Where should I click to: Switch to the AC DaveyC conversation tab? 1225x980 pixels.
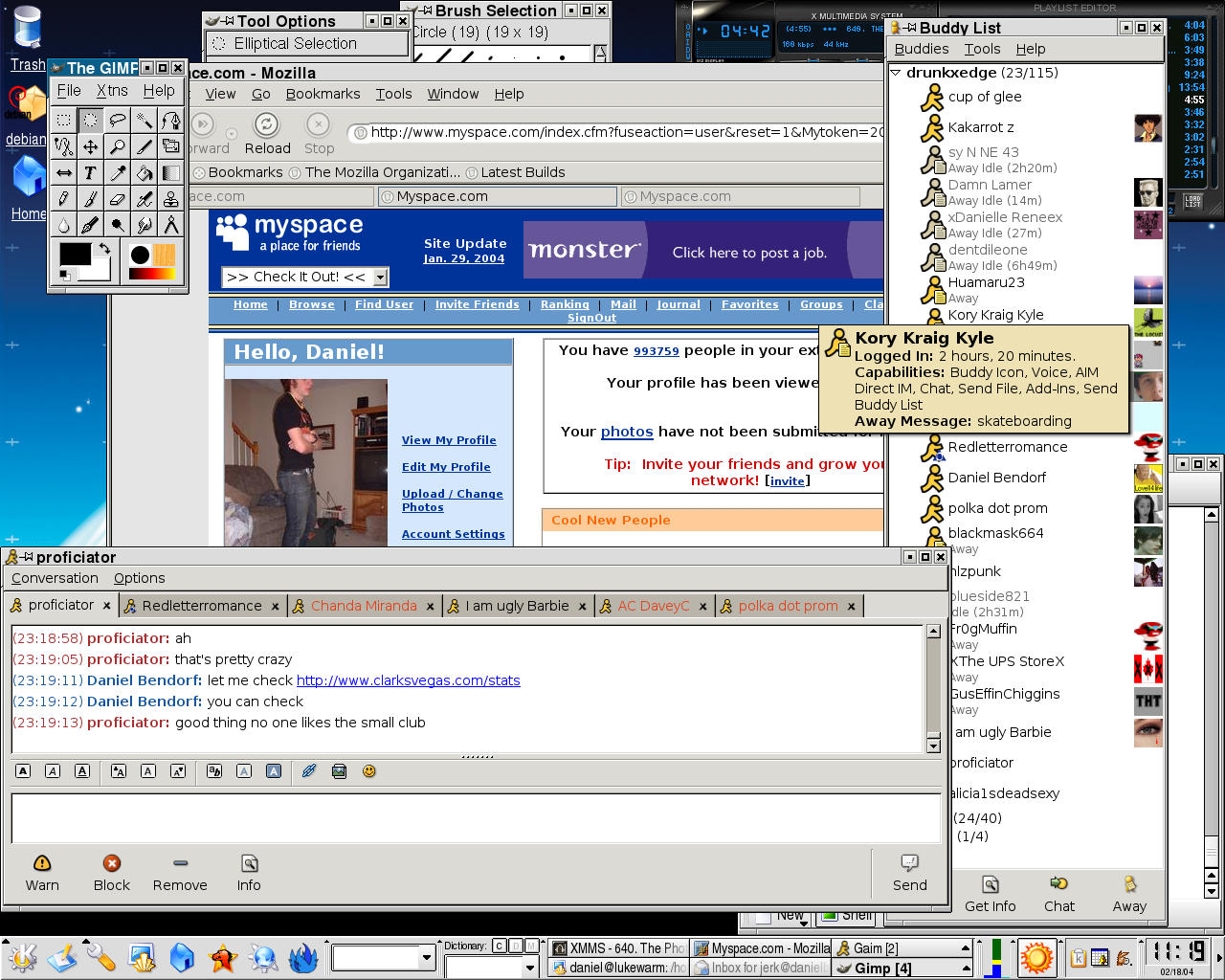pos(654,606)
